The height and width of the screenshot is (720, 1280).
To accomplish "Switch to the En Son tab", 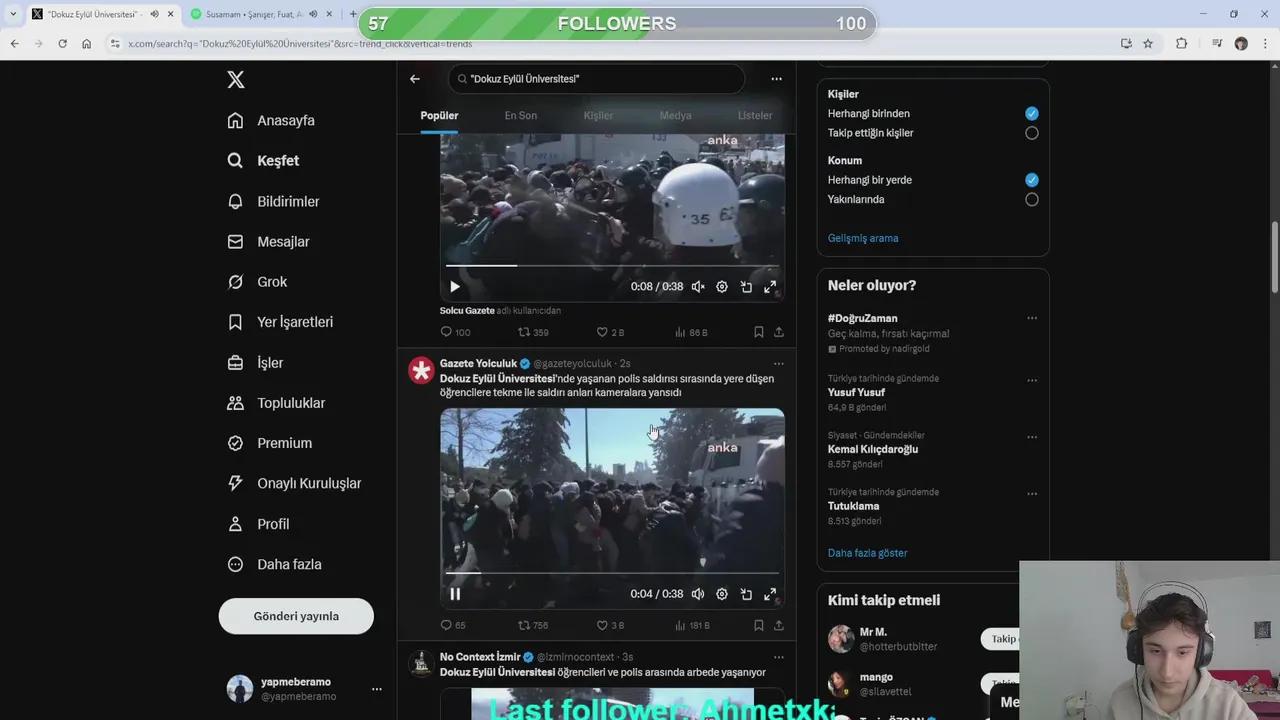I will click(520, 115).
